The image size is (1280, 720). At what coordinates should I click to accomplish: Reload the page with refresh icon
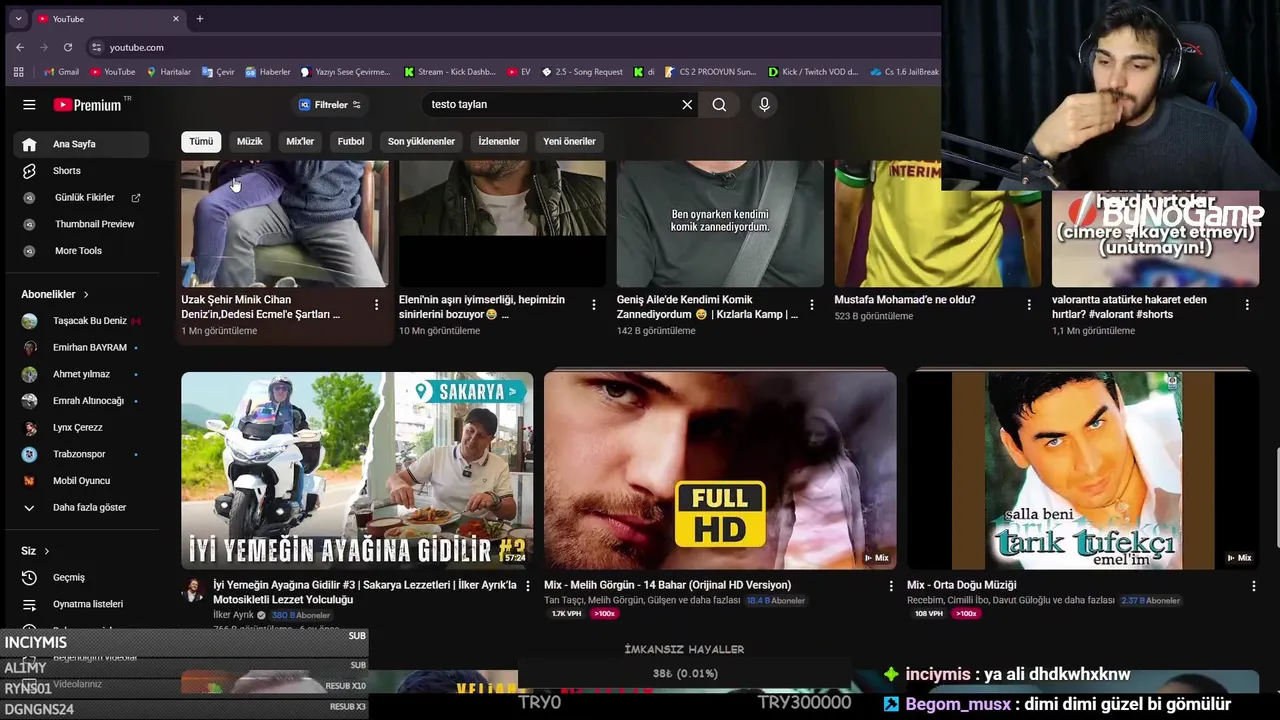(68, 47)
